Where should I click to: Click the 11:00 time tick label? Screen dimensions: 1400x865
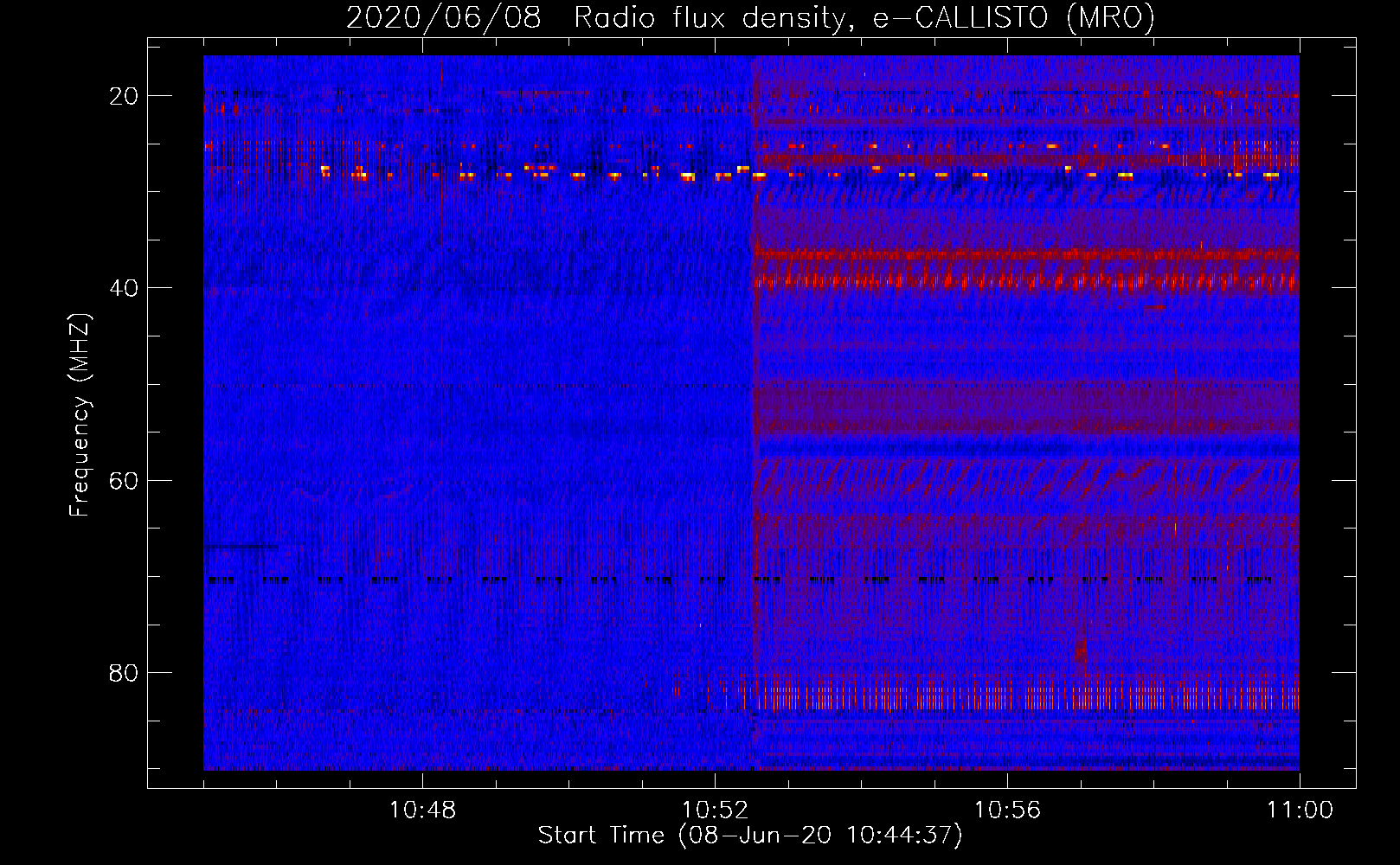1300,811
